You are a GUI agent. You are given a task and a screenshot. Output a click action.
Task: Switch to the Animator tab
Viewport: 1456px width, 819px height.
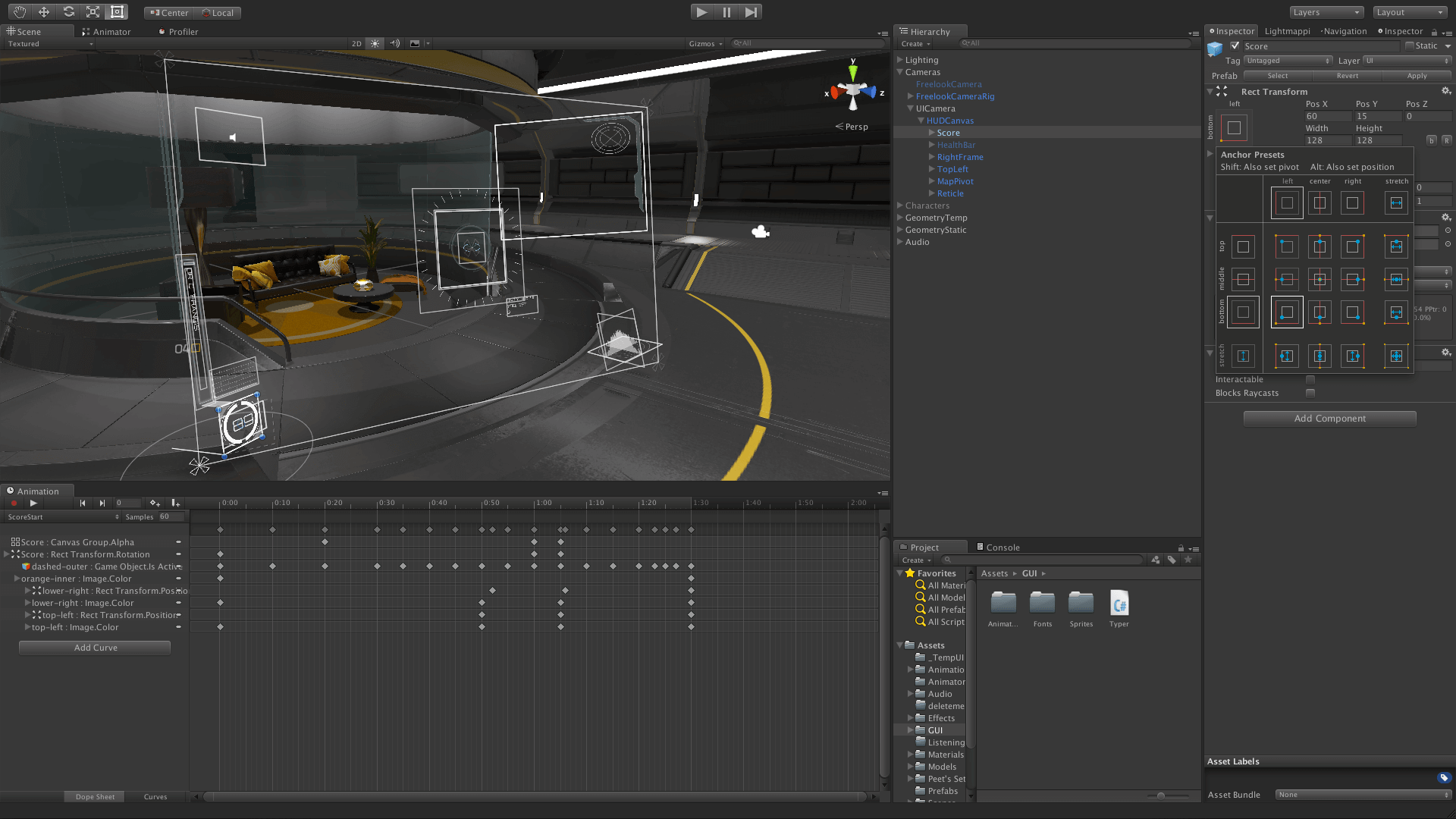click(x=106, y=32)
